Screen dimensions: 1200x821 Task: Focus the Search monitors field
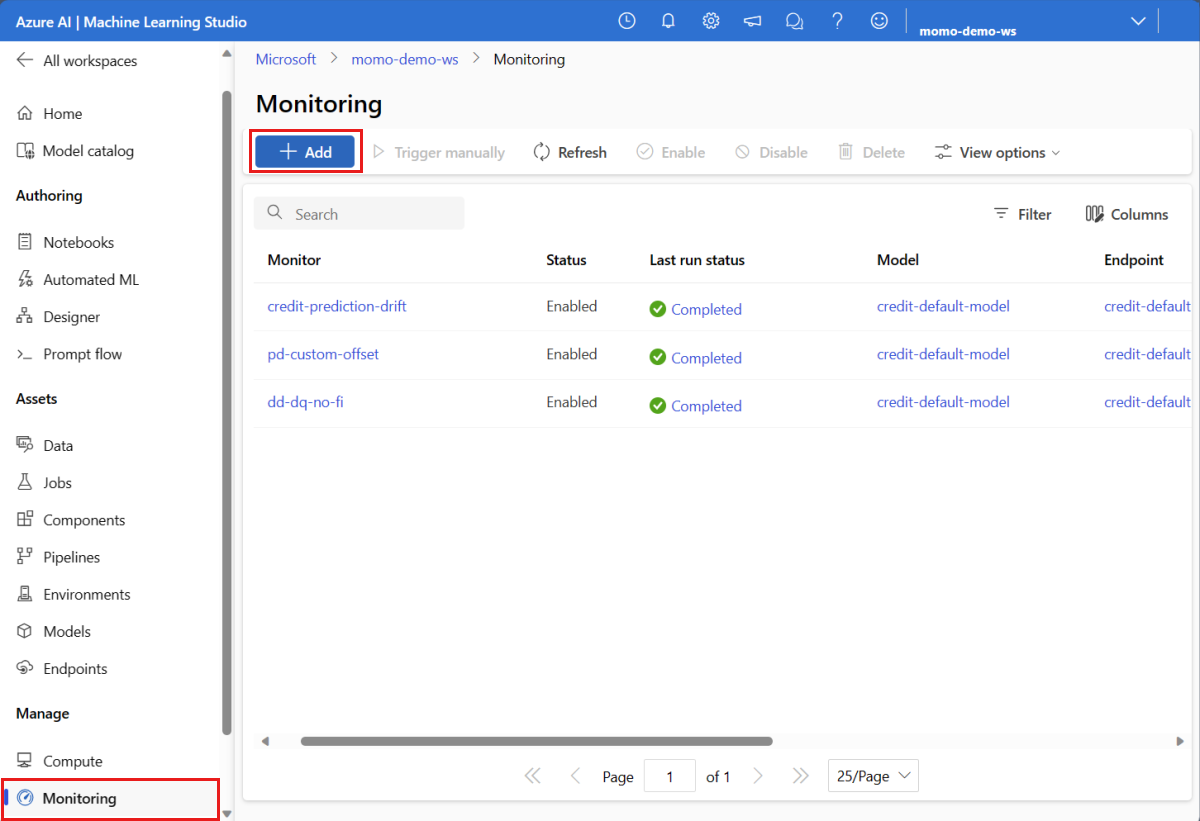click(359, 214)
